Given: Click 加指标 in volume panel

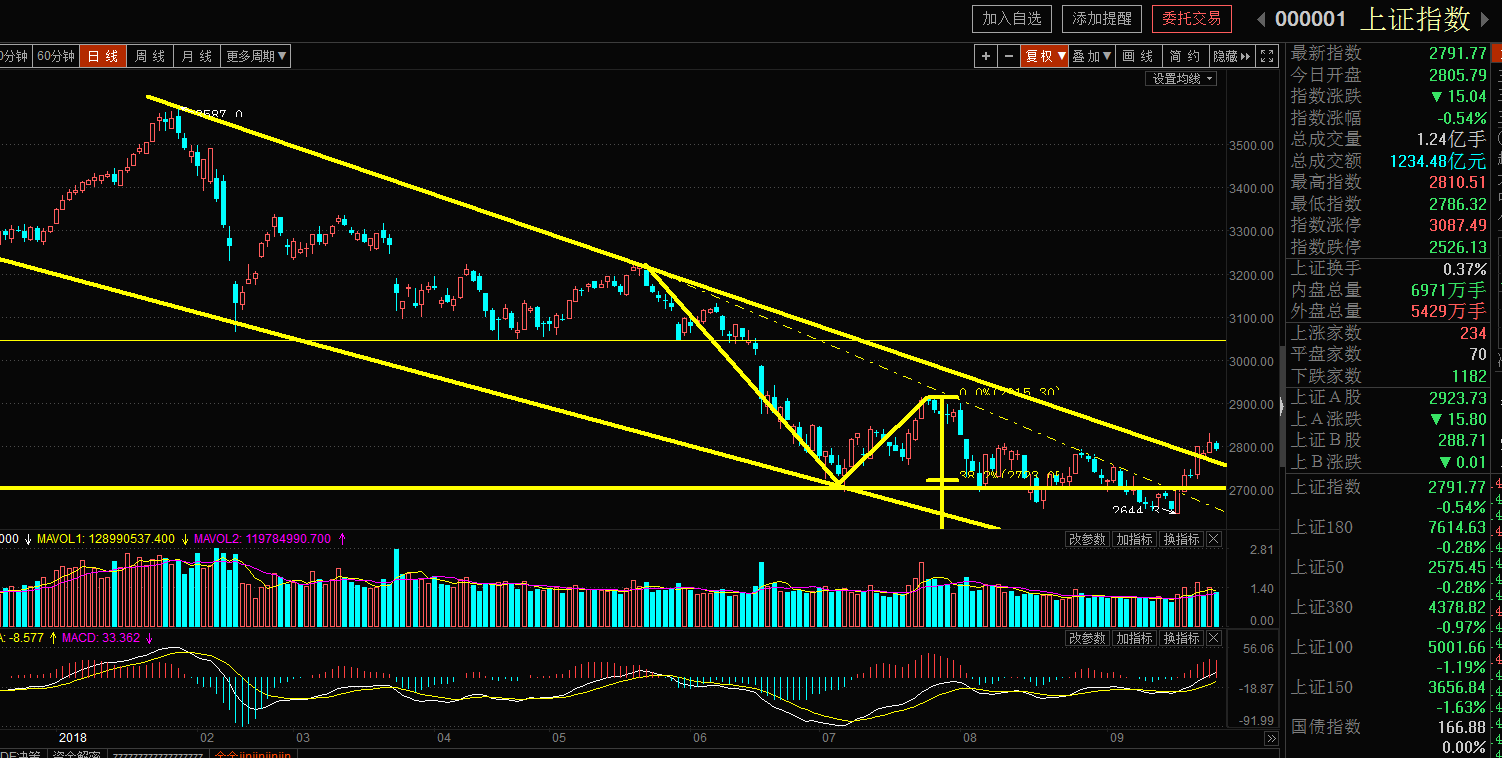Looking at the screenshot, I should pyautogui.click(x=1135, y=540).
